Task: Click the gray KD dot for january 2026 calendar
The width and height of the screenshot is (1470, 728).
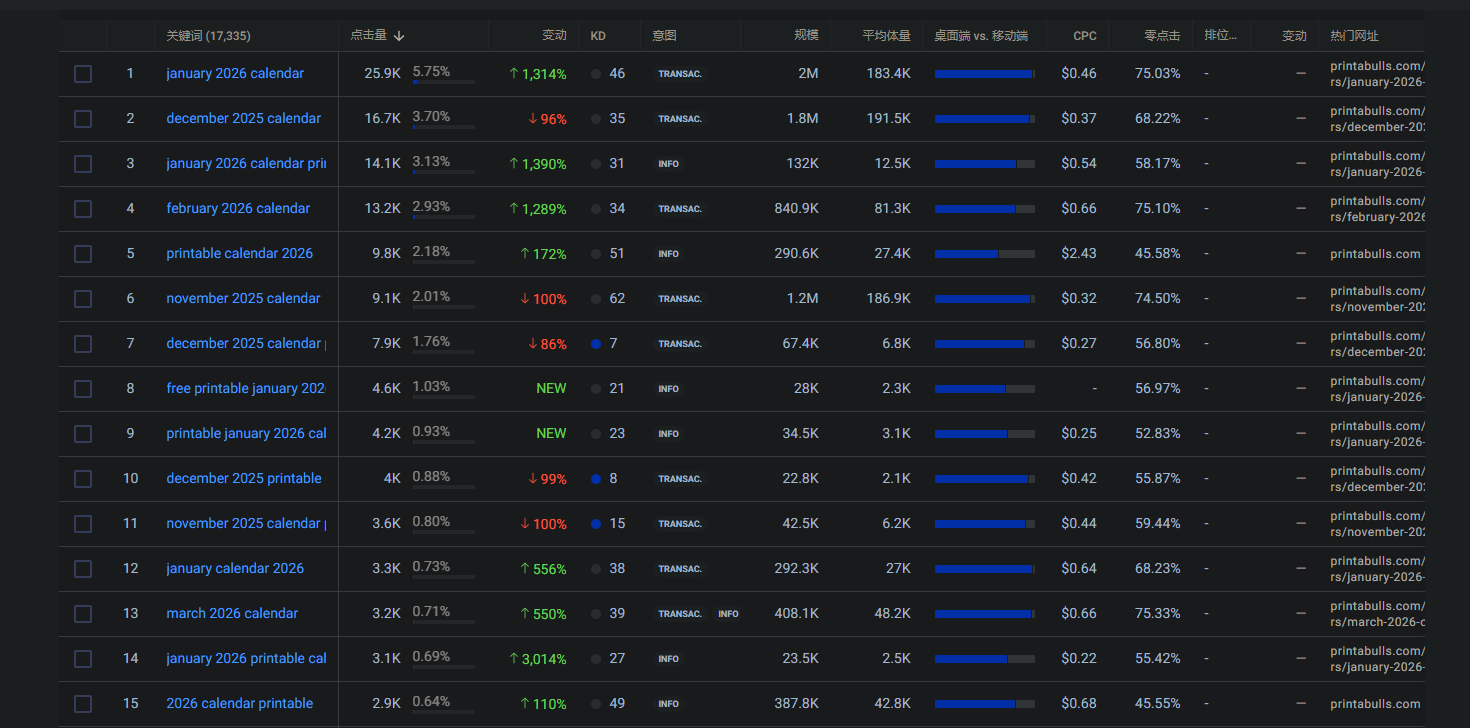Action: click(596, 74)
